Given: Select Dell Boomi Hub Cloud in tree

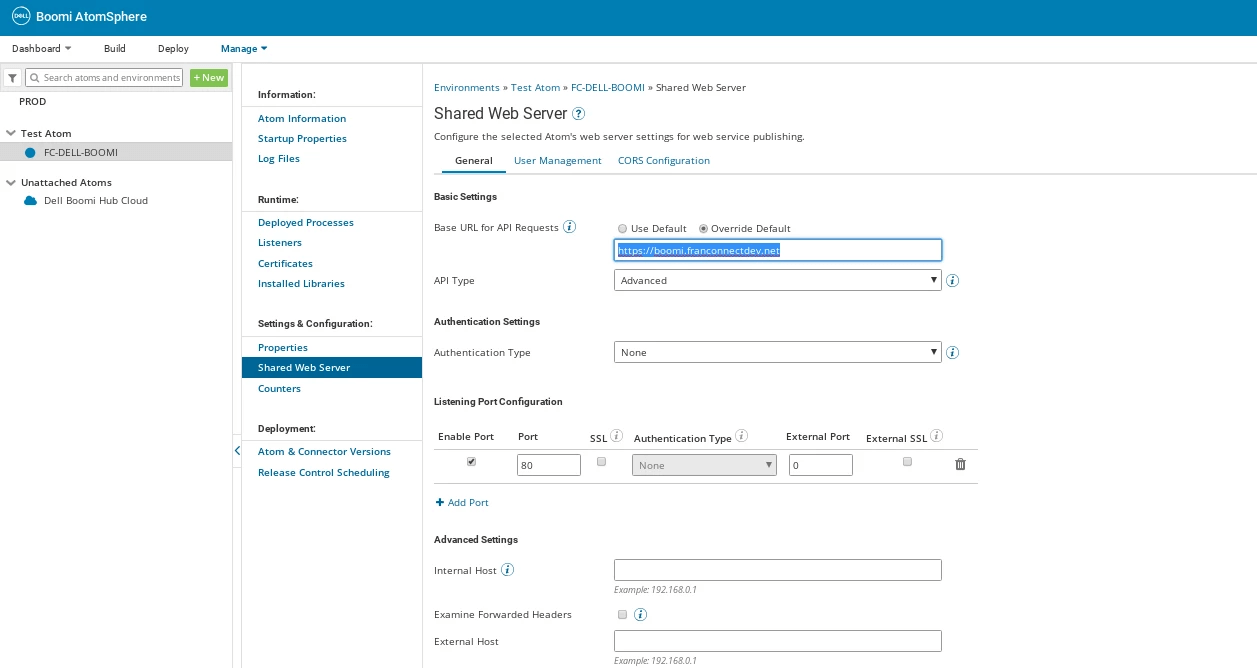Looking at the screenshot, I should click(x=96, y=200).
